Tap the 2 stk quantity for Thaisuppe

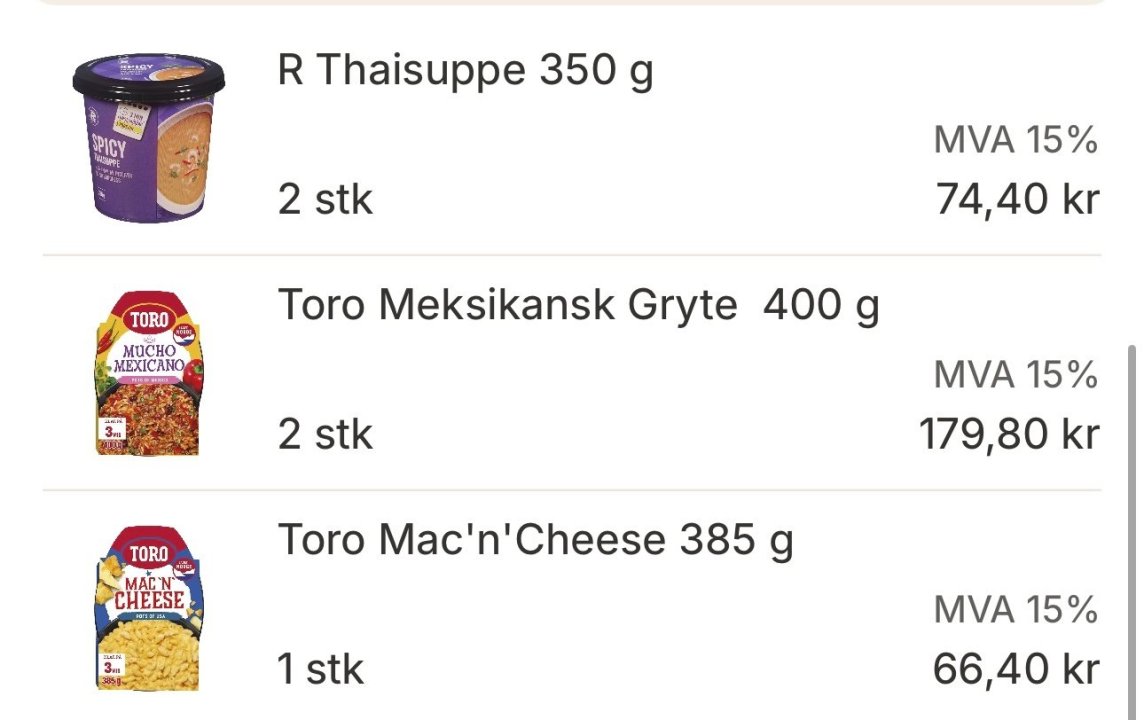point(325,200)
